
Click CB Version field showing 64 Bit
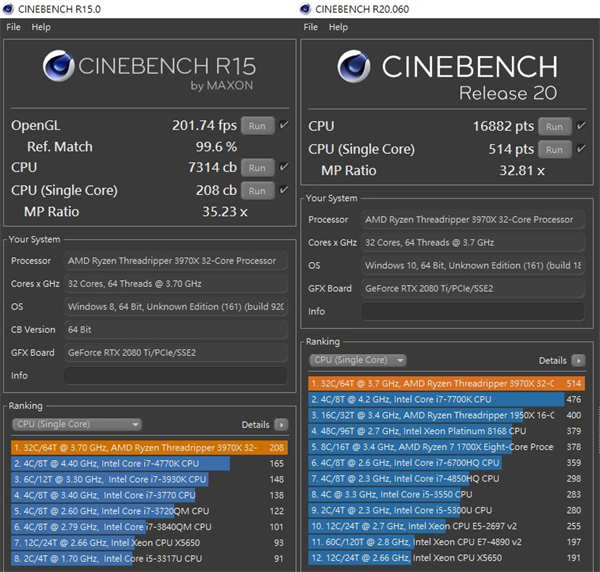(176, 330)
